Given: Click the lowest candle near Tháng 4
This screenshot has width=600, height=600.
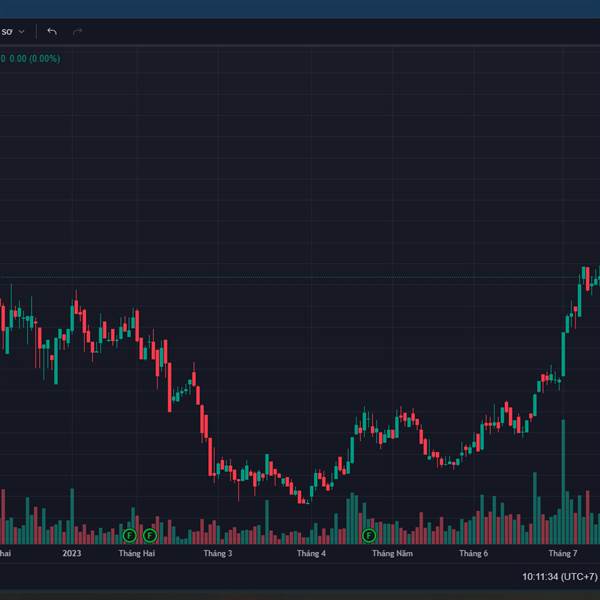Looking at the screenshot, I should (x=303, y=497).
